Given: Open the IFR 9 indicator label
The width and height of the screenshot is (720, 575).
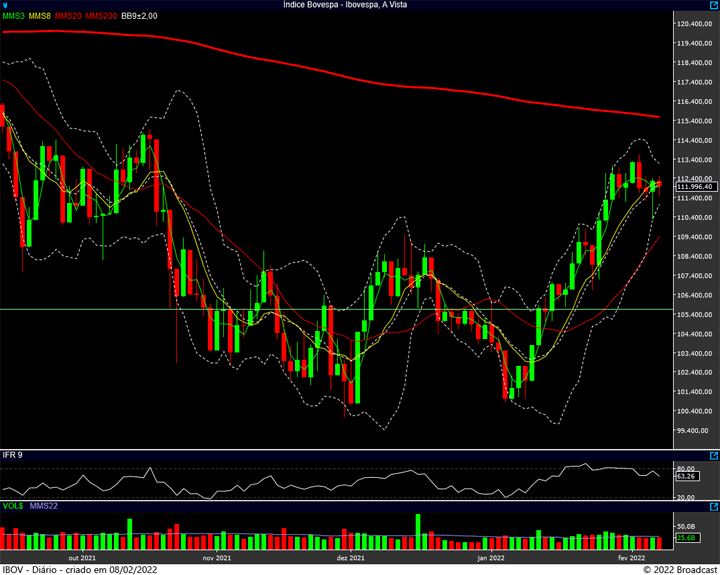Looking at the screenshot, I should point(12,455).
